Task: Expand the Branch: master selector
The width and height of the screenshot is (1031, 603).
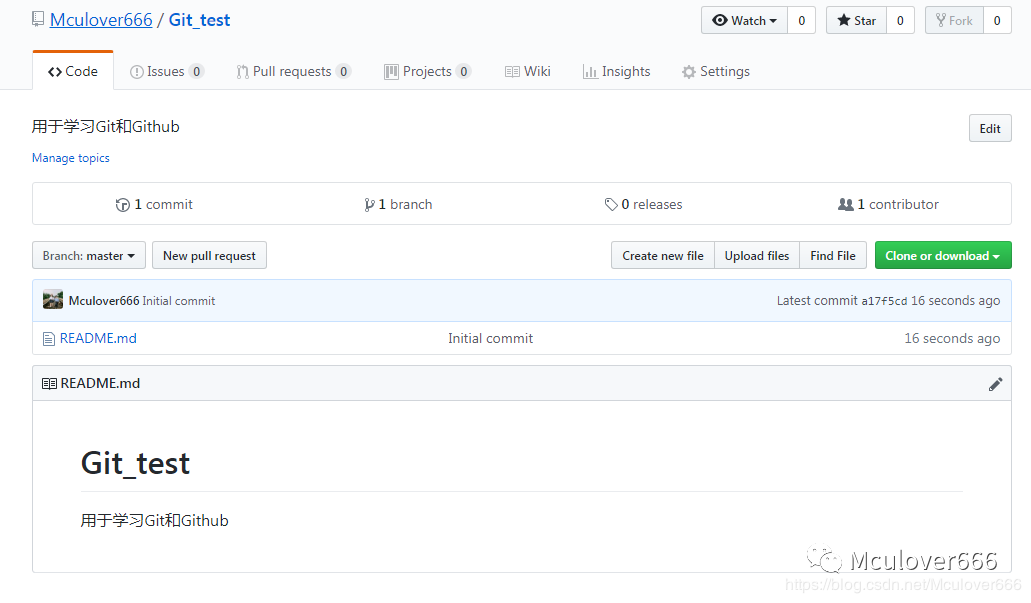Action: pos(89,256)
